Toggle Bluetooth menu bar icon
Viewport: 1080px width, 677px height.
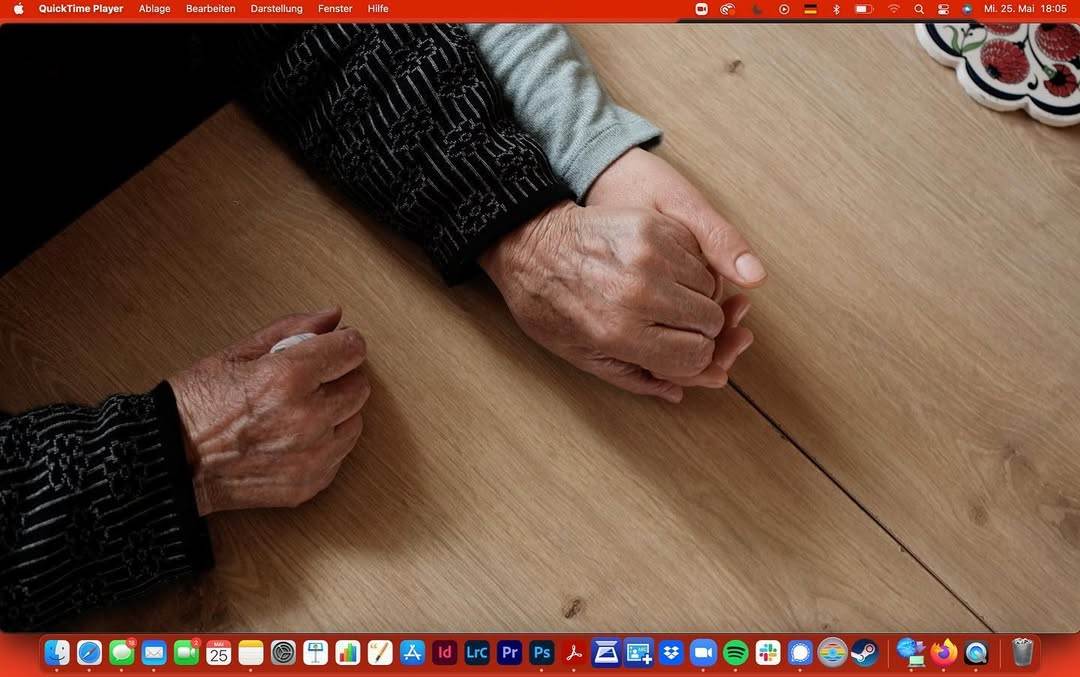click(836, 9)
